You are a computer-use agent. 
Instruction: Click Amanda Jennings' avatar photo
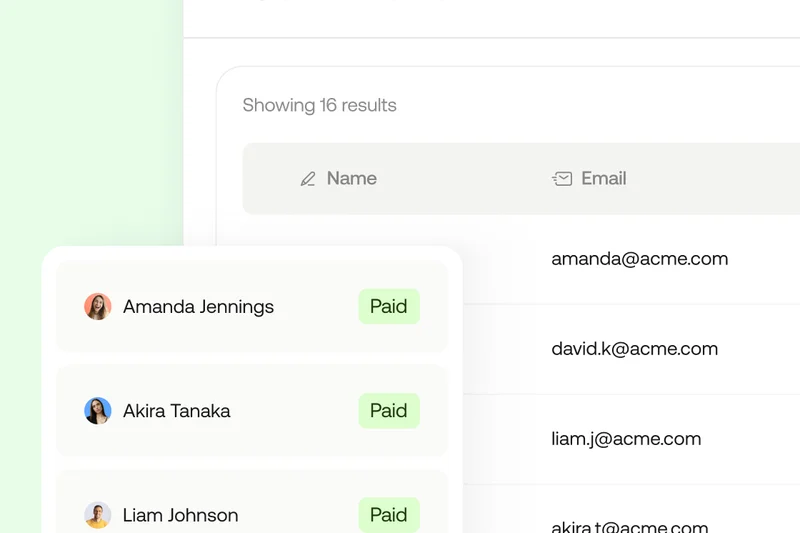[x=98, y=307]
